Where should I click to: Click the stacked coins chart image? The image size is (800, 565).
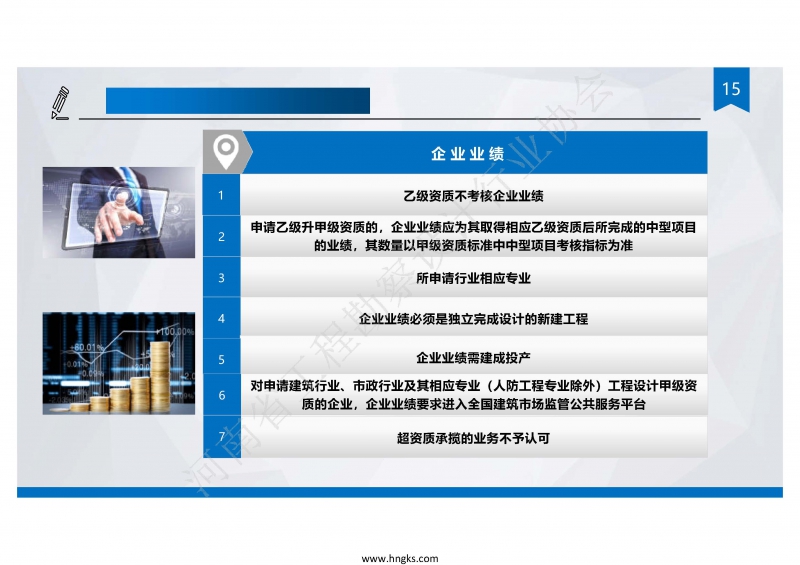(118, 362)
